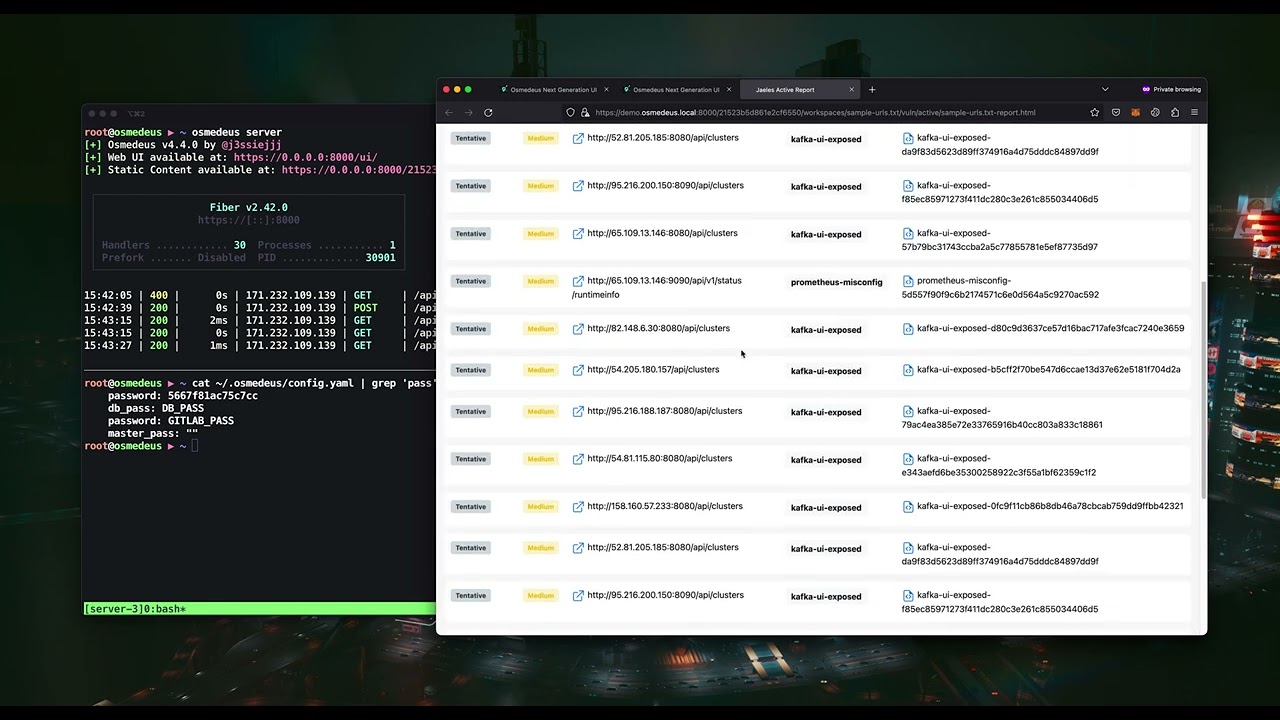
Task: Open kafka-ui-exposed e343aefd6be353 report file
Action: (x=999, y=465)
